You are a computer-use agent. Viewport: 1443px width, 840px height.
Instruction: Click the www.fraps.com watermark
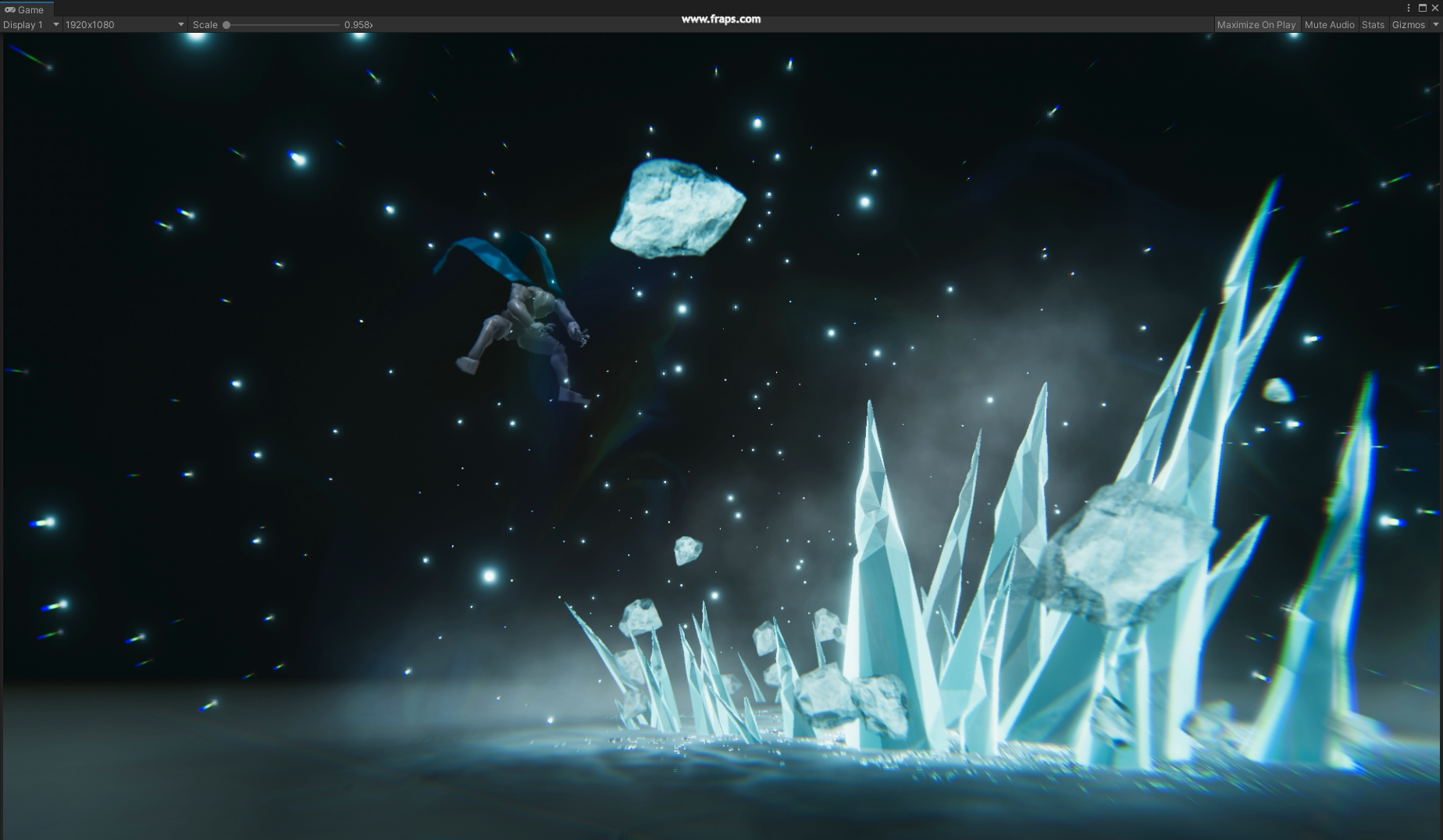click(721, 19)
